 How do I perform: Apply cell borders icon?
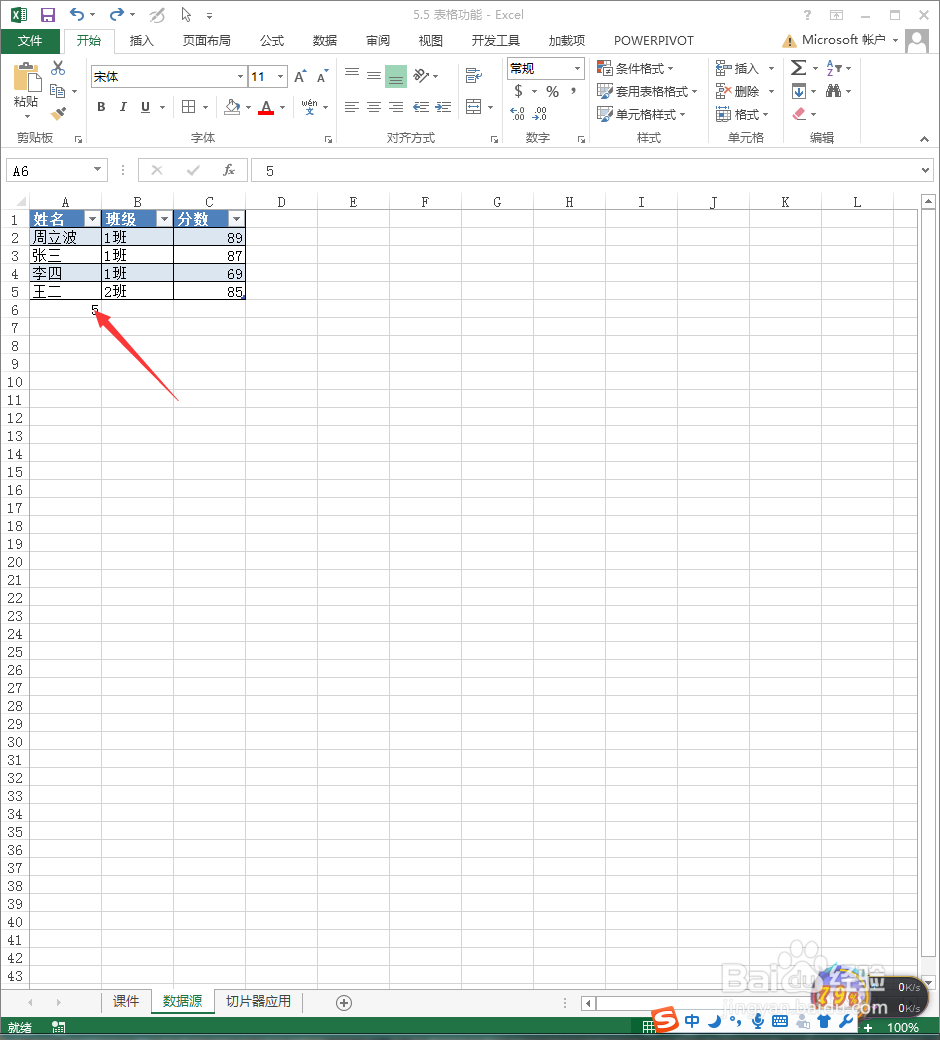(189, 107)
